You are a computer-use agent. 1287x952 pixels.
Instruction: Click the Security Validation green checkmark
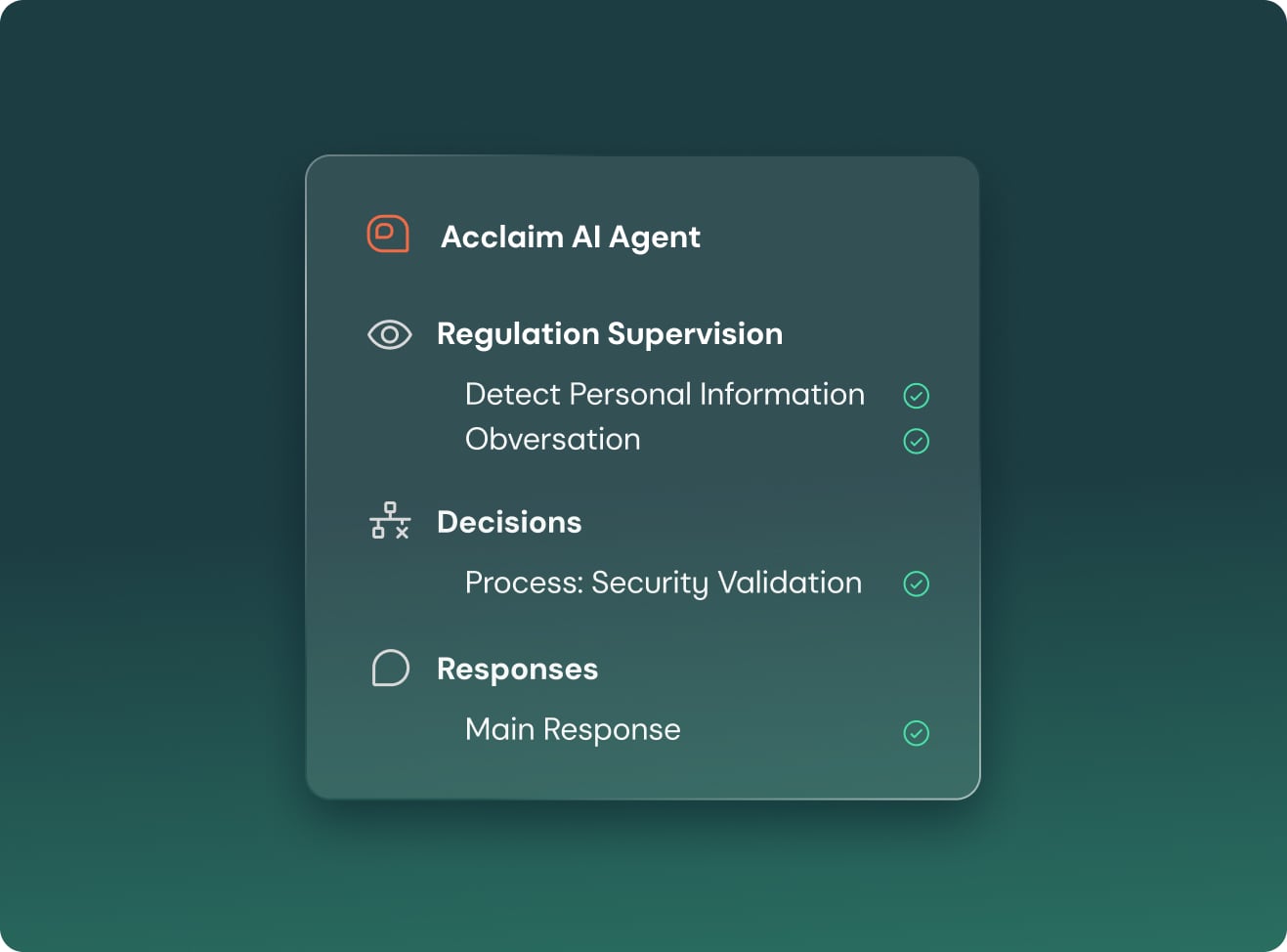pyautogui.click(x=916, y=584)
